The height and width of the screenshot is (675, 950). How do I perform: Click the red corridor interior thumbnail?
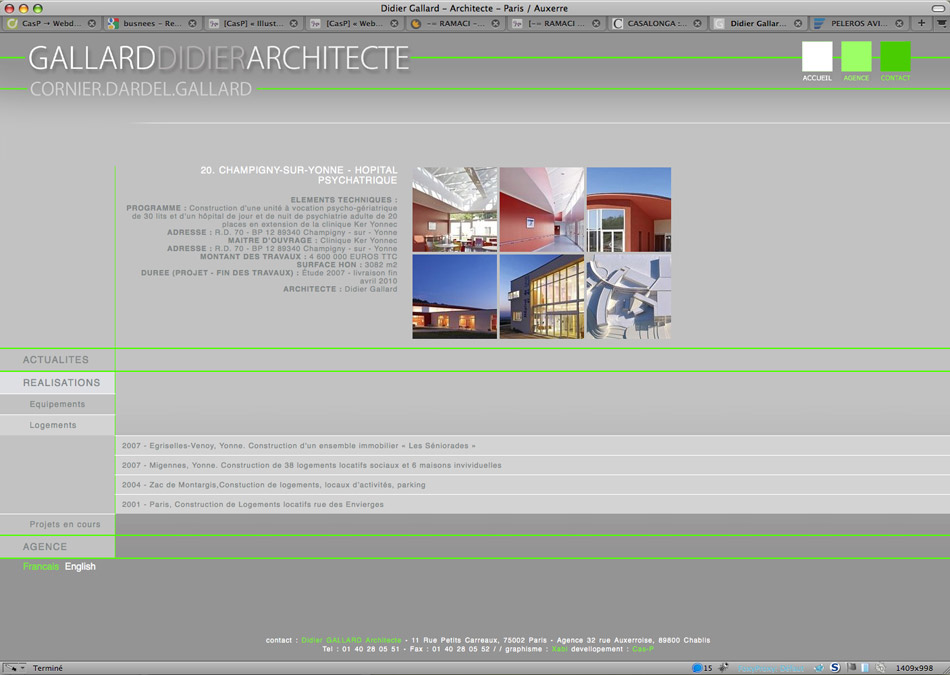click(541, 209)
